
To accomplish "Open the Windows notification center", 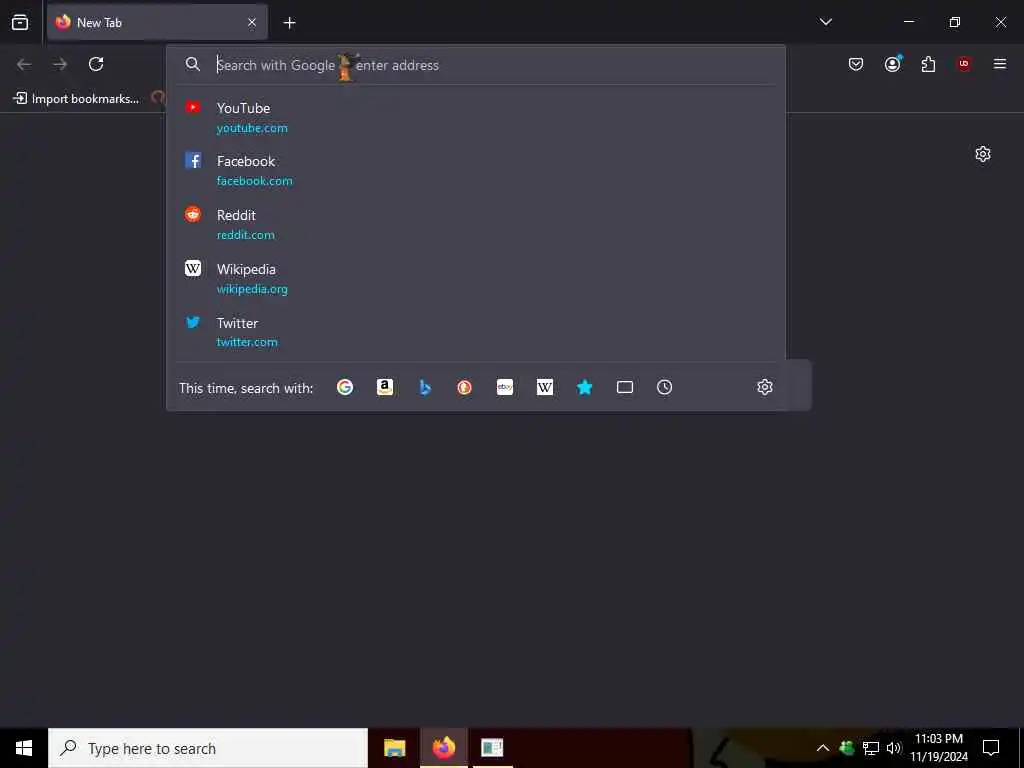I will click(991, 748).
